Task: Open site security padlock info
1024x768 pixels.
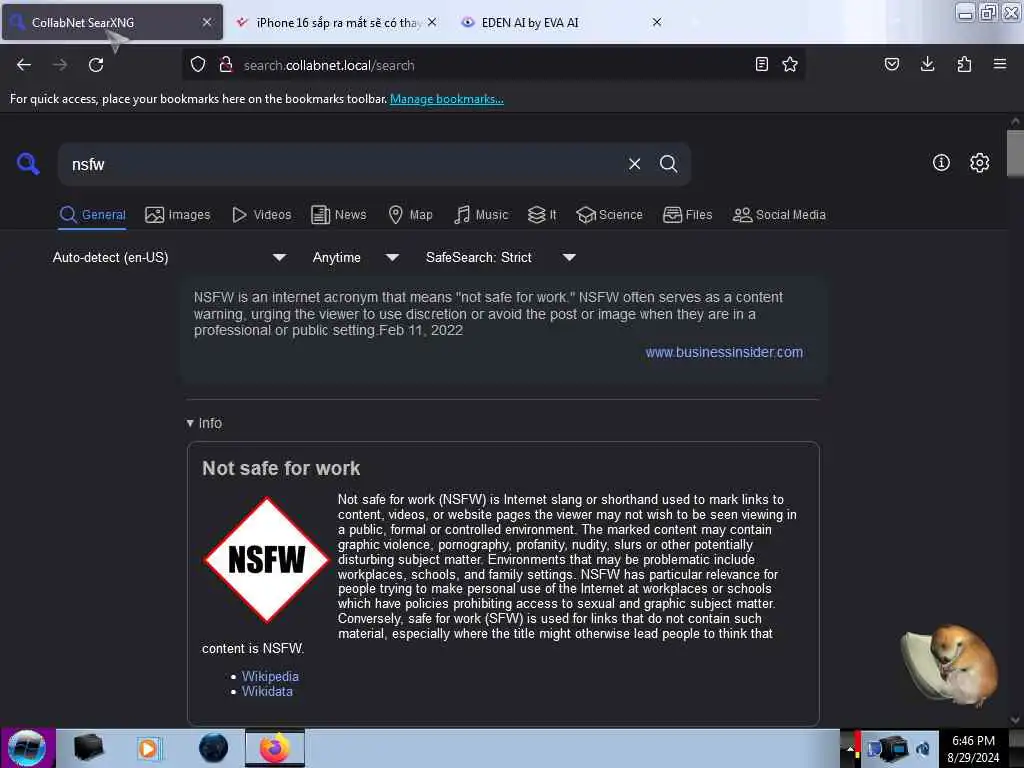Action: point(226,64)
